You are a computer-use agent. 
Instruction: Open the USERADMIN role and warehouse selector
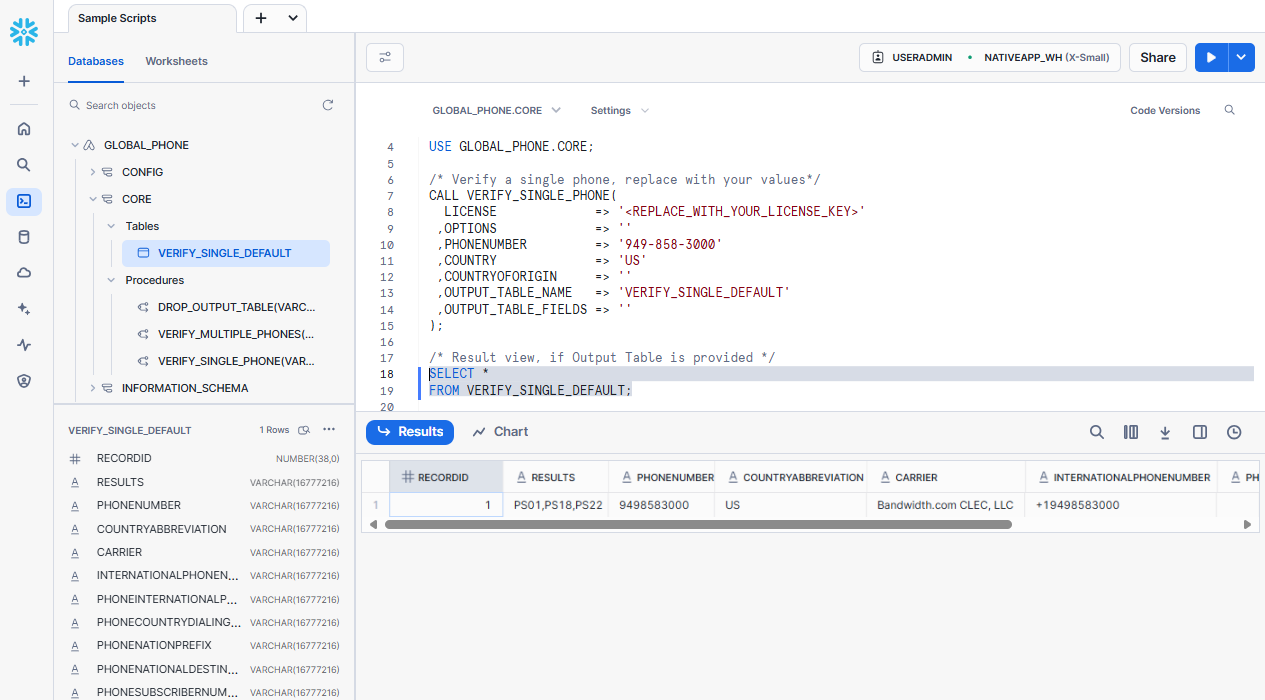tap(989, 58)
